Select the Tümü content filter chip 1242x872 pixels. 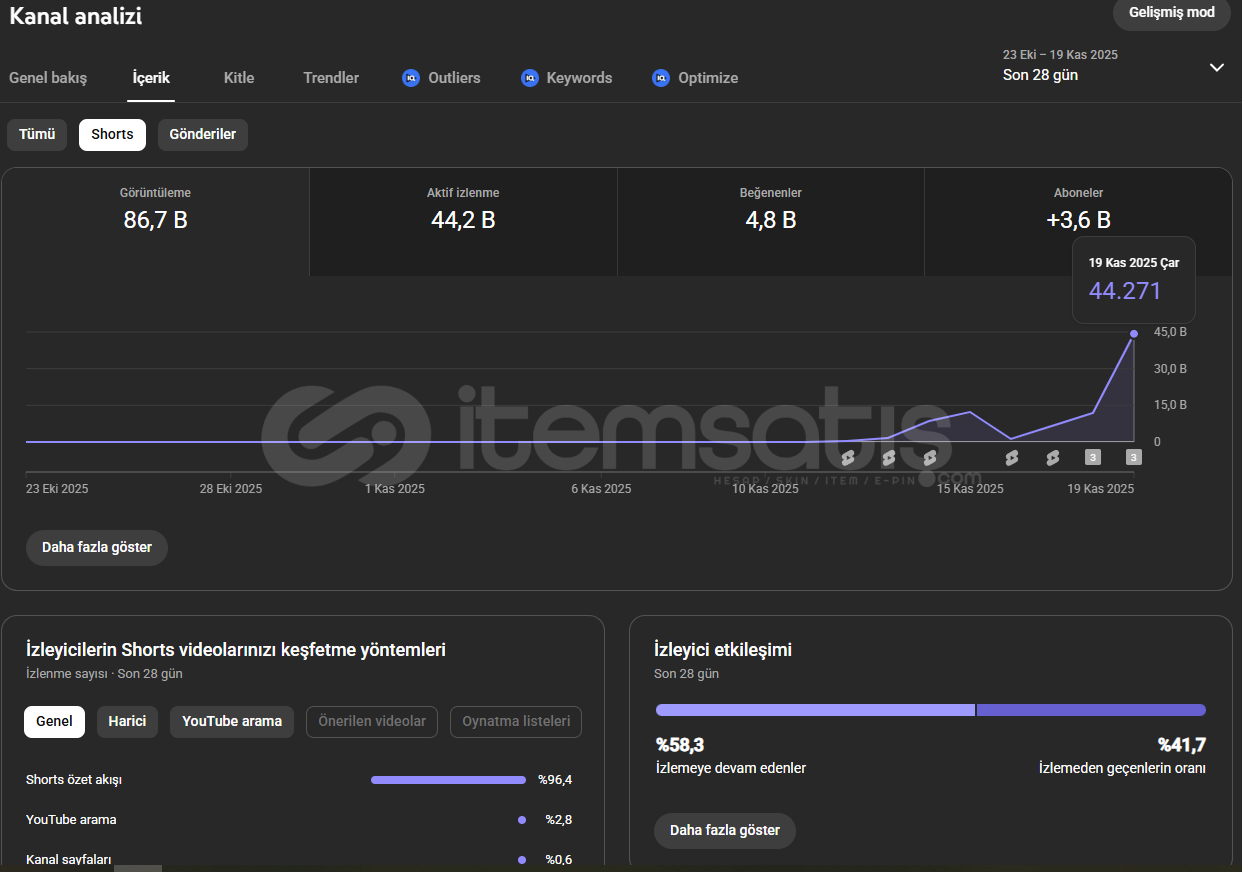[x=37, y=135]
